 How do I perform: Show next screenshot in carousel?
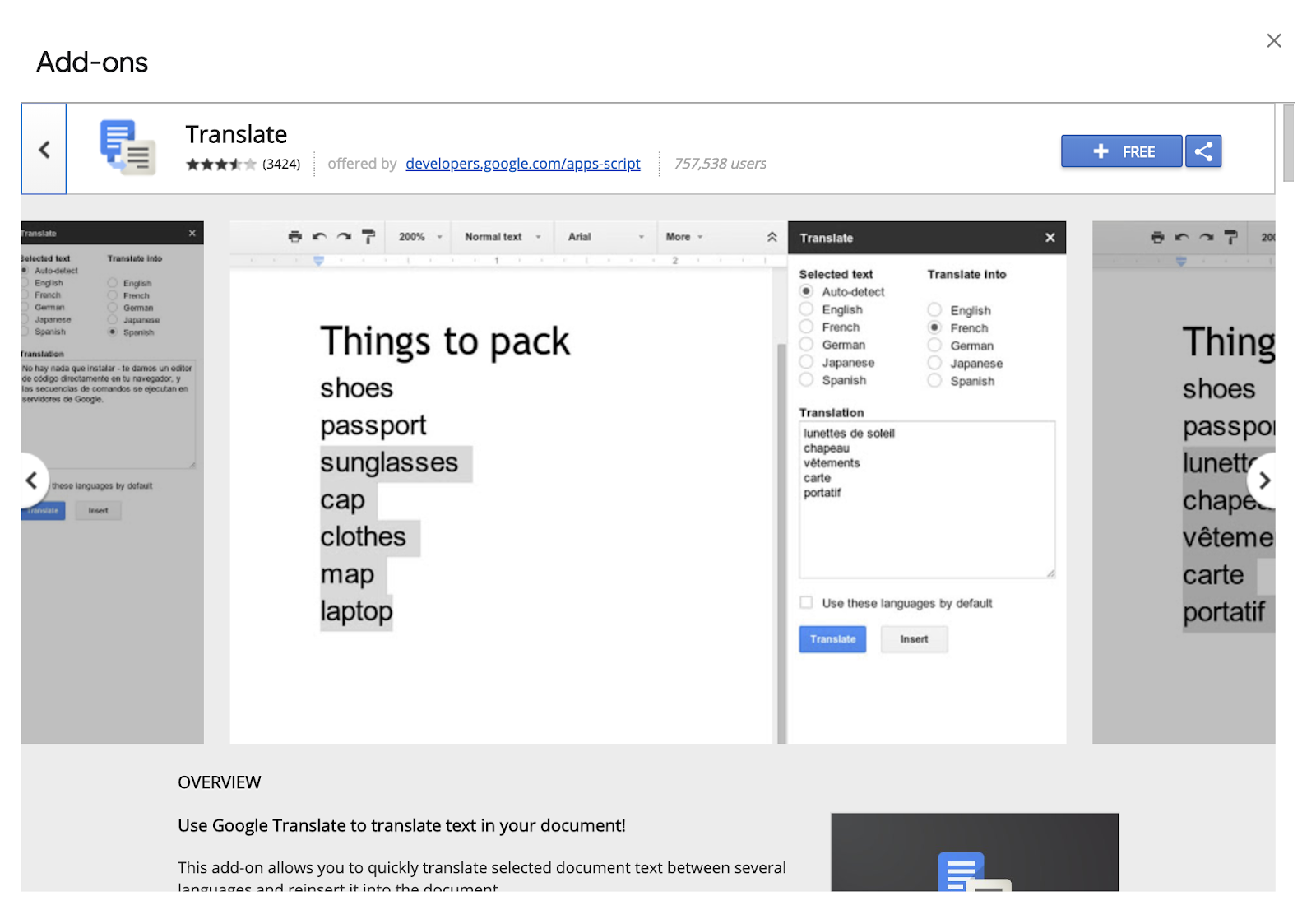tap(1263, 480)
